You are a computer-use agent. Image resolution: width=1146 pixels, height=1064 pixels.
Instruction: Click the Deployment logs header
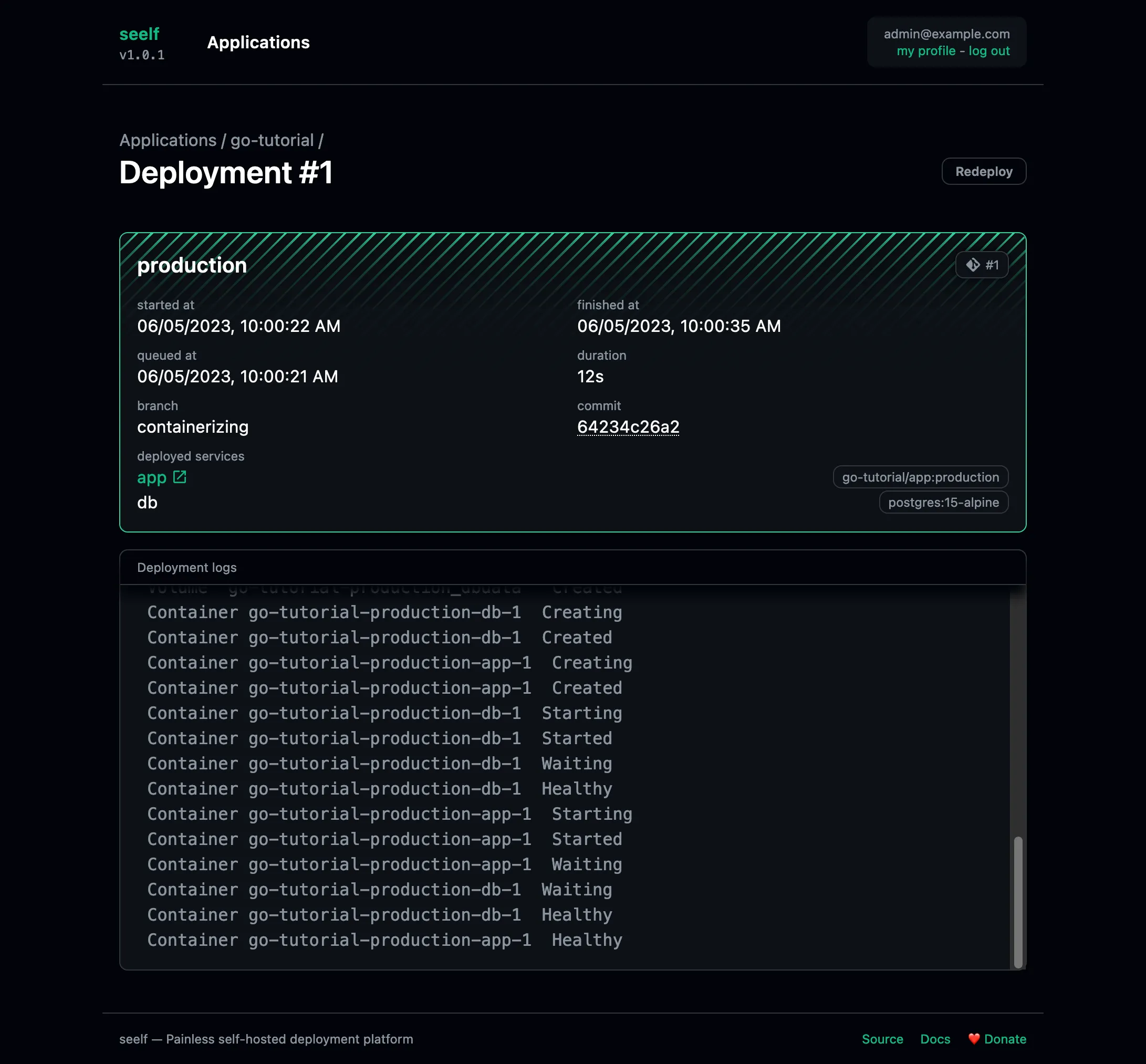186,567
